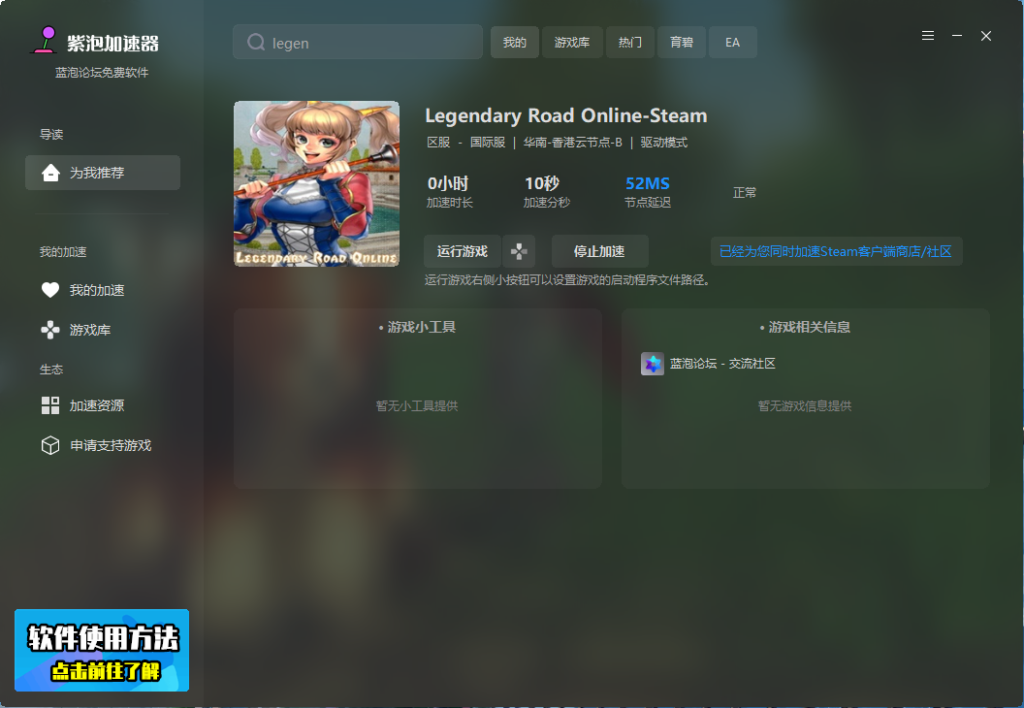Click the 暂无小工具提供 placeholder text
The width and height of the screenshot is (1024, 708).
[x=417, y=406]
